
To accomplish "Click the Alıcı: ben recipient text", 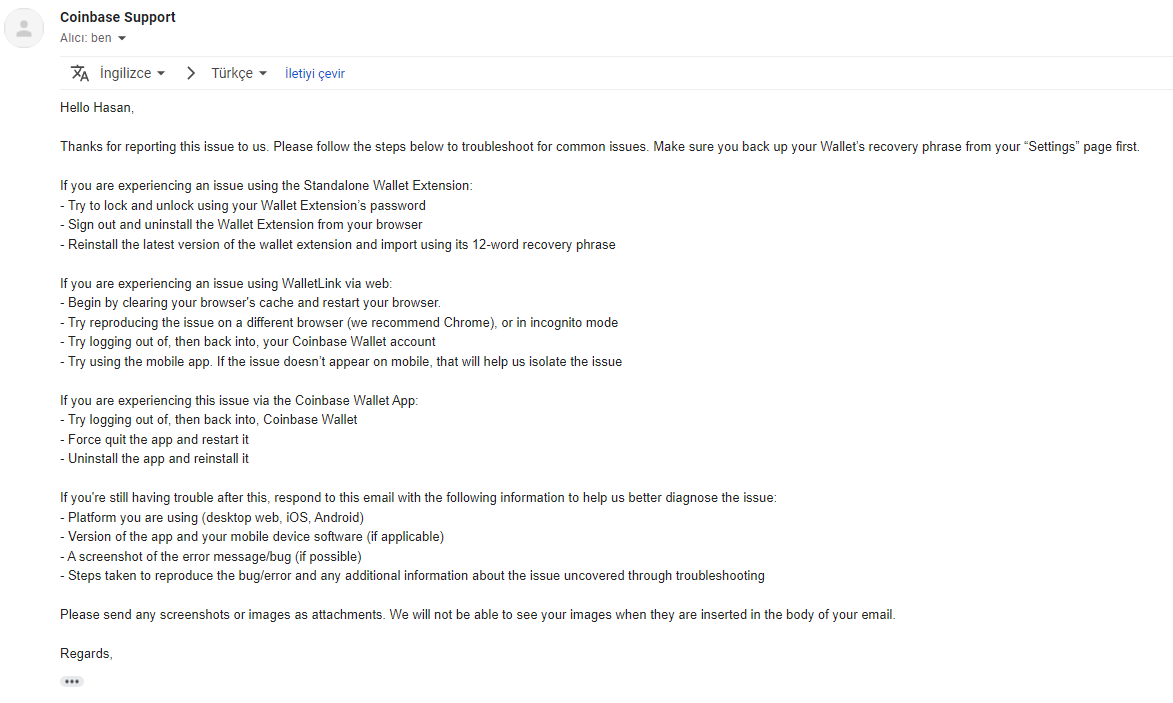I will tap(85, 38).
